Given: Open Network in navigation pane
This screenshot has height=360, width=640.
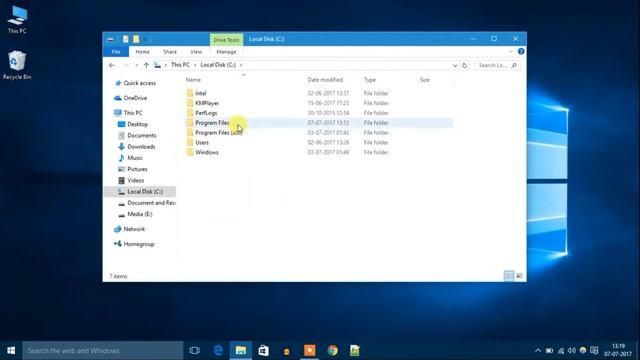Looking at the screenshot, I should 134,229.
